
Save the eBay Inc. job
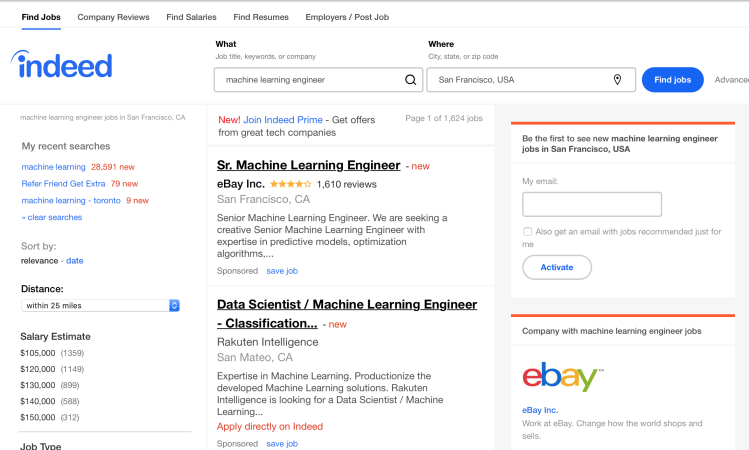point(282,271)
